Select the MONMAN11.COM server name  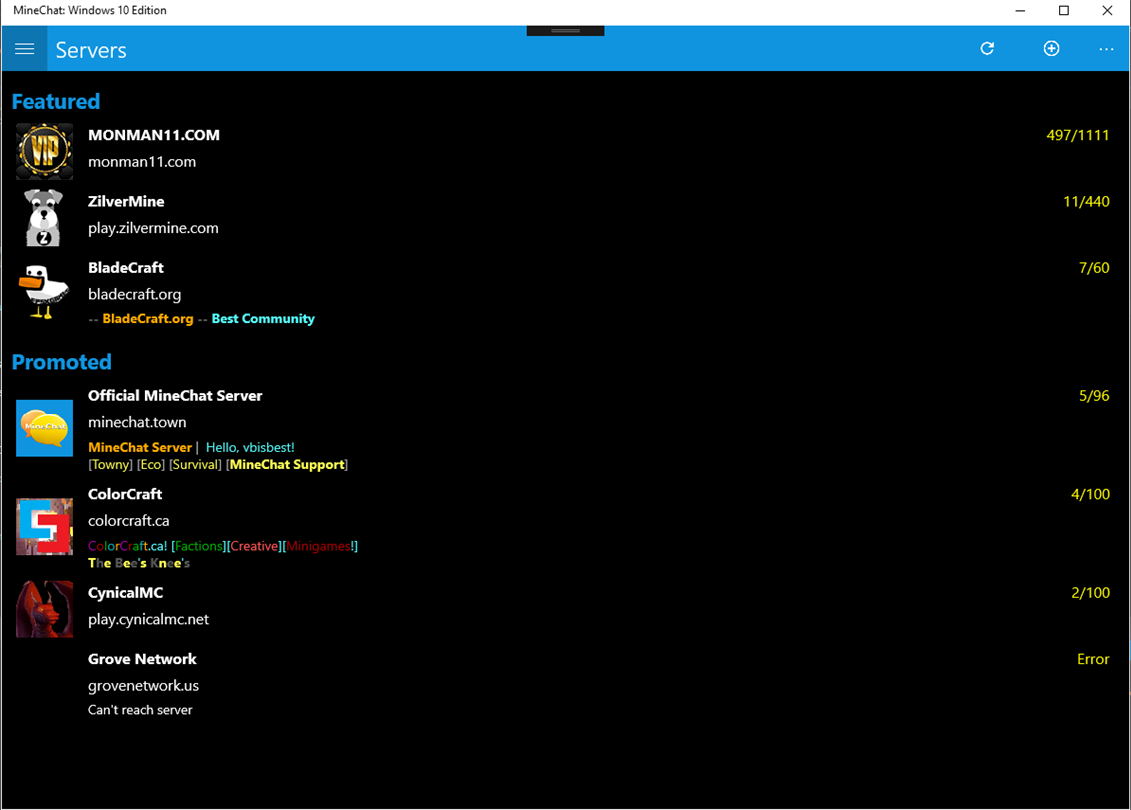click(154, 135)
